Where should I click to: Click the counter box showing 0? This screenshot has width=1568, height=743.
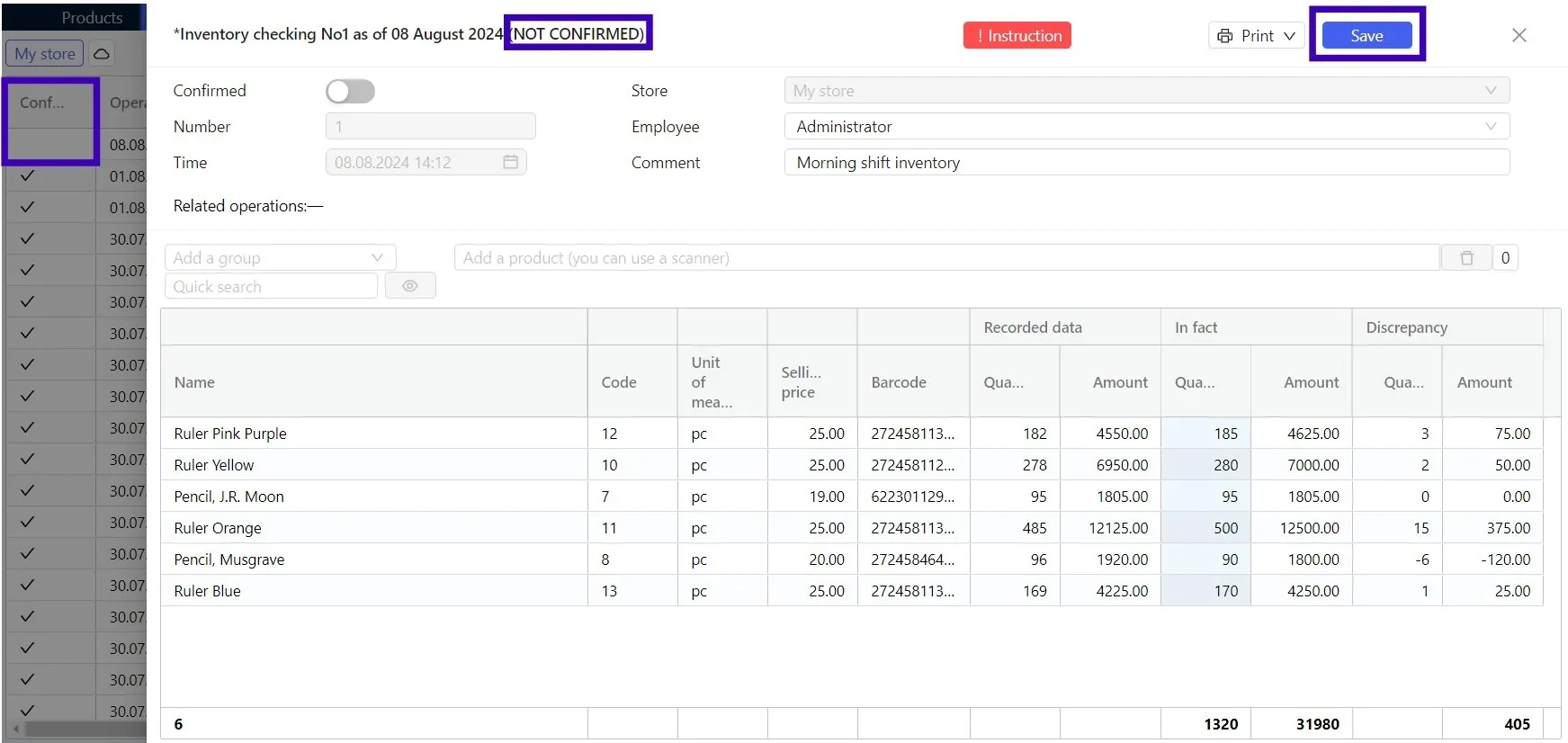1505,258
